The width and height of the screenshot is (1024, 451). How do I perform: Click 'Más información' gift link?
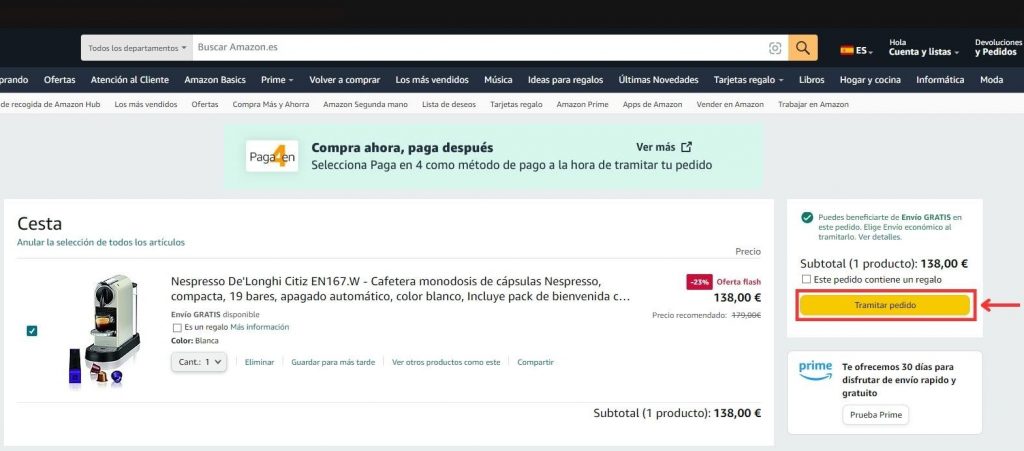[x=259, y=327]
